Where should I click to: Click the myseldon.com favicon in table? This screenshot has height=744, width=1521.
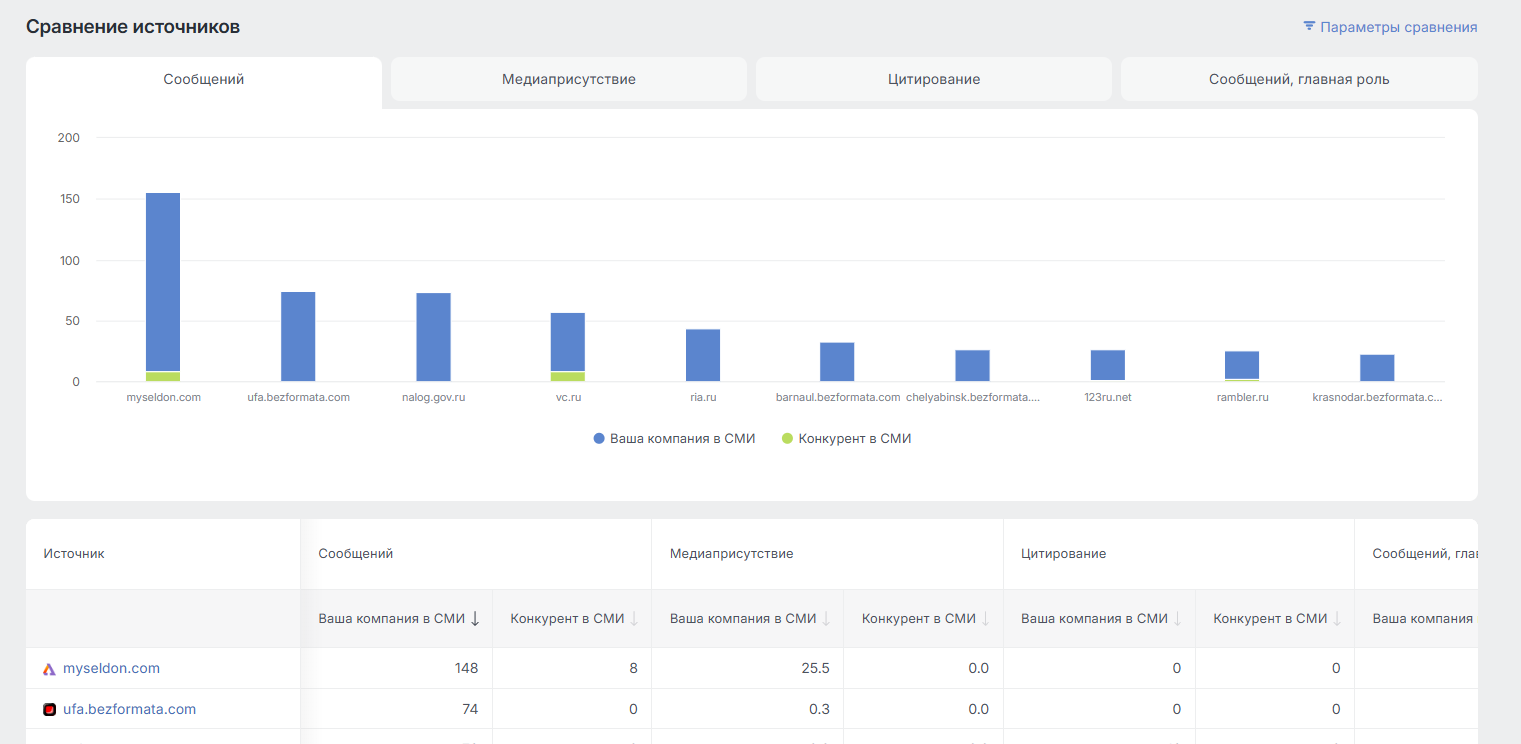50,669
